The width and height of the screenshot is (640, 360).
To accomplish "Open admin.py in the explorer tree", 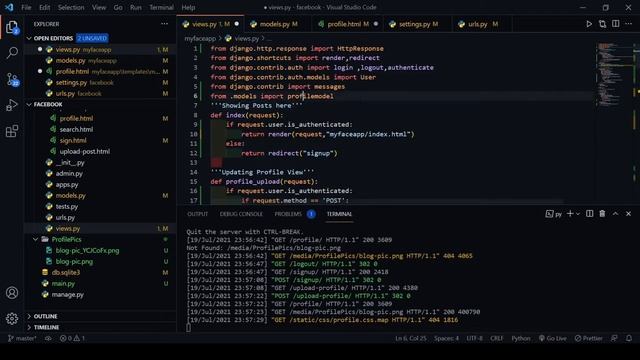I will click(69, 173).
